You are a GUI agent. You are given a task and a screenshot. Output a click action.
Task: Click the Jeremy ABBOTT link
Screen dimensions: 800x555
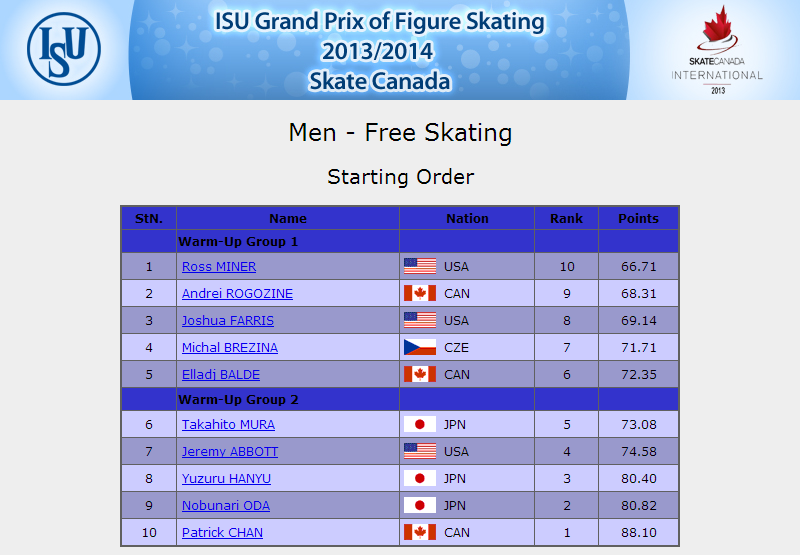tap(230, 452)
